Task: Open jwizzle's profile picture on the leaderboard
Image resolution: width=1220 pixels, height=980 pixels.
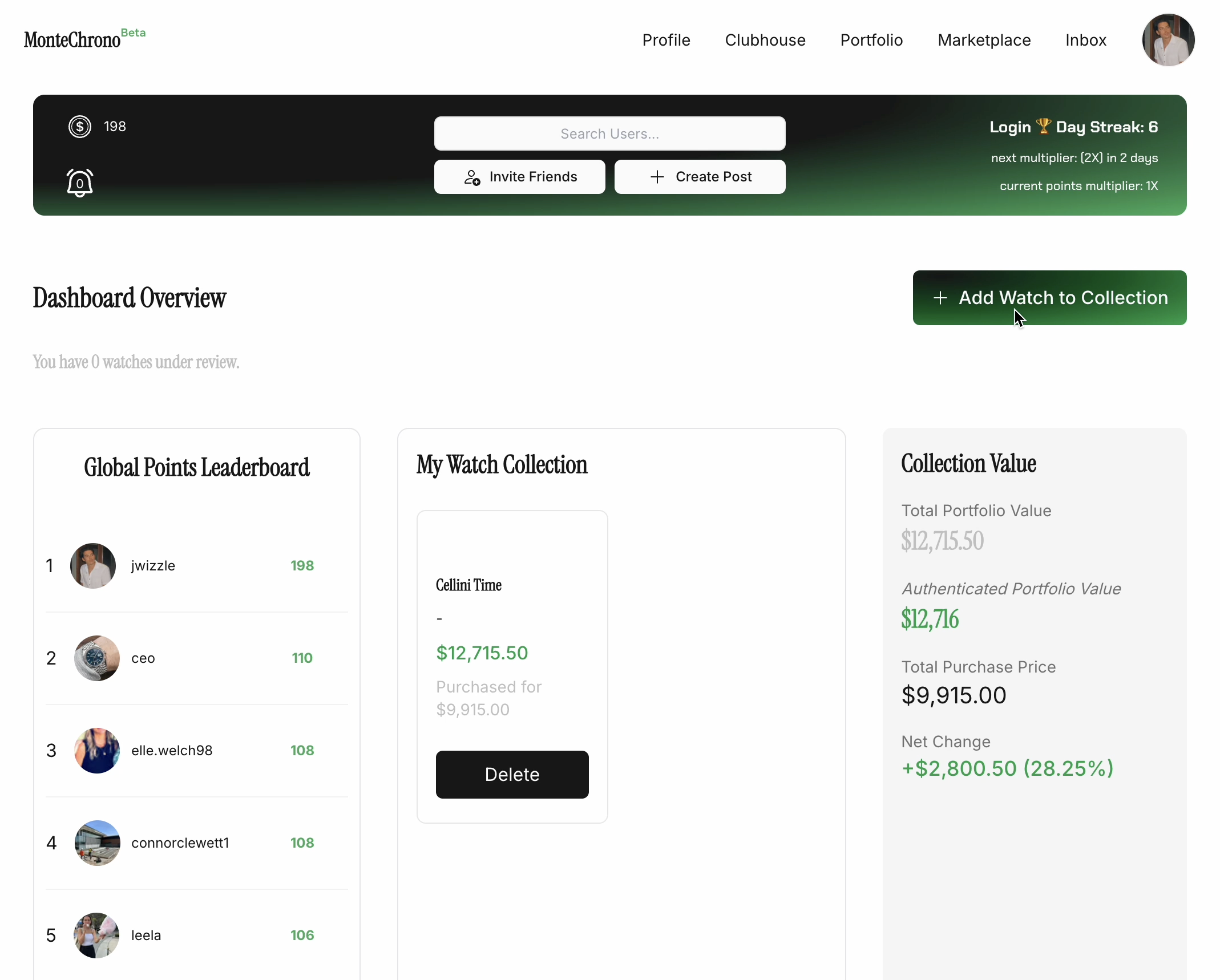Action: pyautogui.click(x=93, y=565)
